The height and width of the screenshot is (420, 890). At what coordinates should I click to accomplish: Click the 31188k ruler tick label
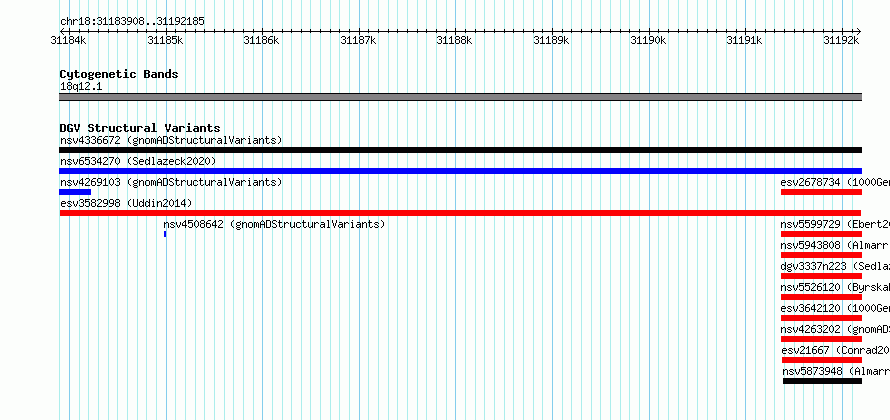click(x=454, y=40)
